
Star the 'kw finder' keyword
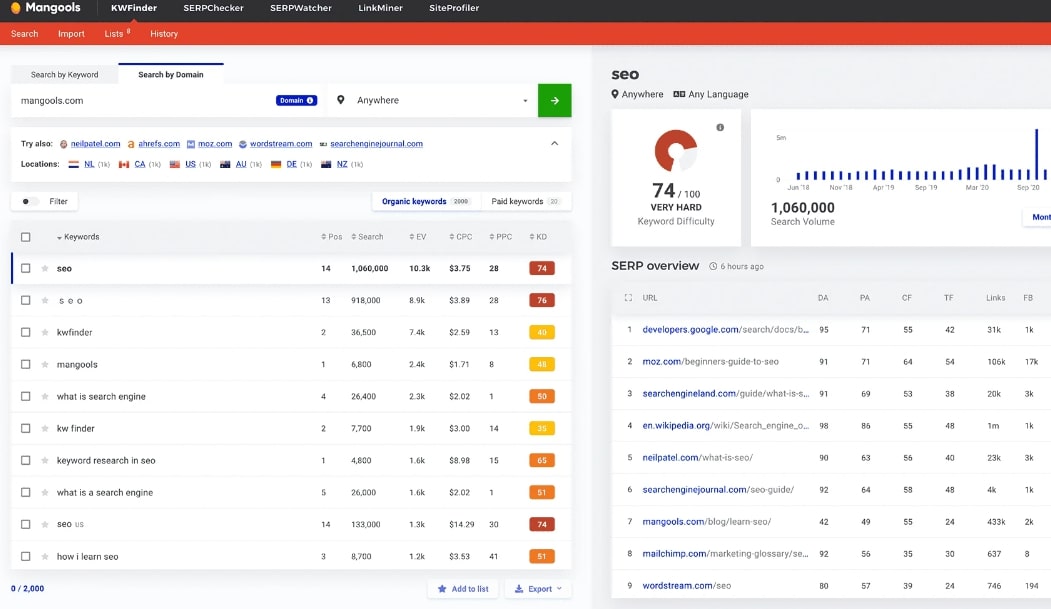click(45, 428)
